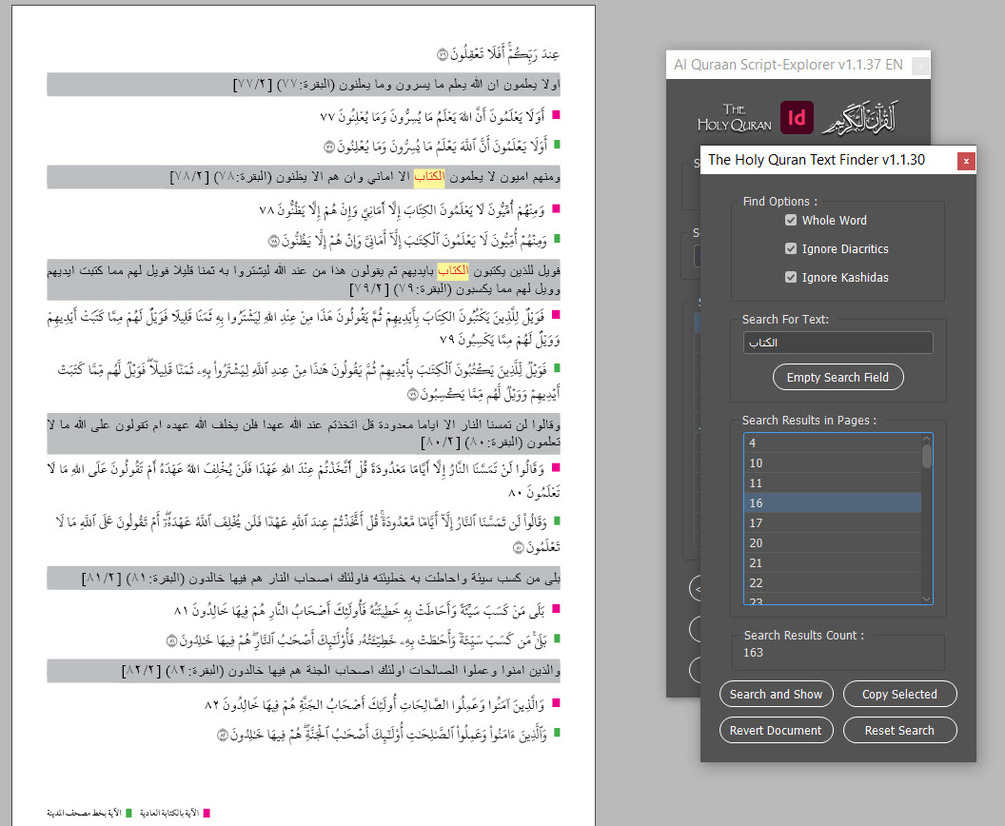Click the gray reference bar [٨٢/٢]
The height and width of the screenshot is (826, 1005).
(304, 670)
